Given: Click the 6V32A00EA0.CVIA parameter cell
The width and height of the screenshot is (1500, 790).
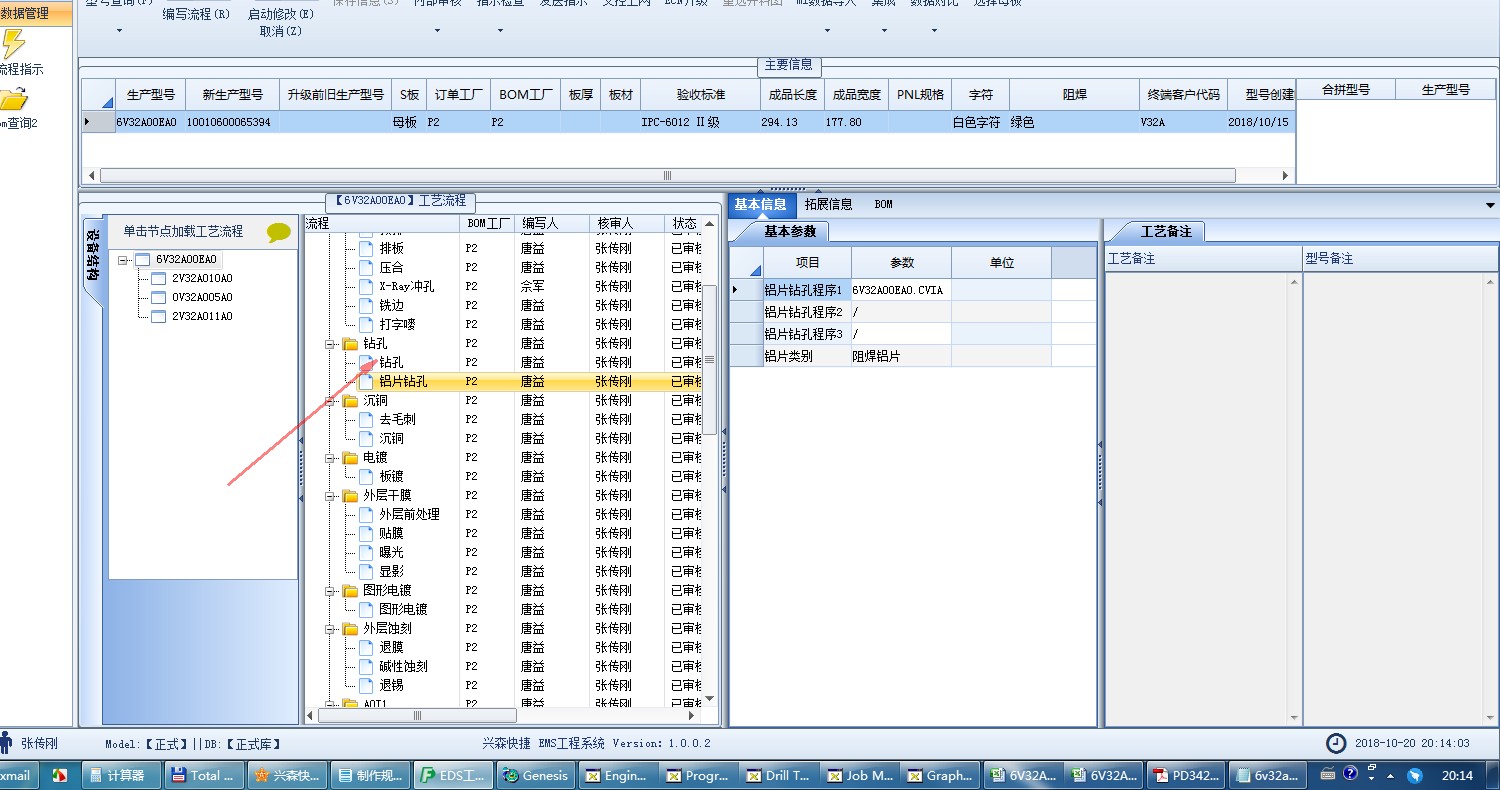Looking at the screenshot, I should pos(901,290).
